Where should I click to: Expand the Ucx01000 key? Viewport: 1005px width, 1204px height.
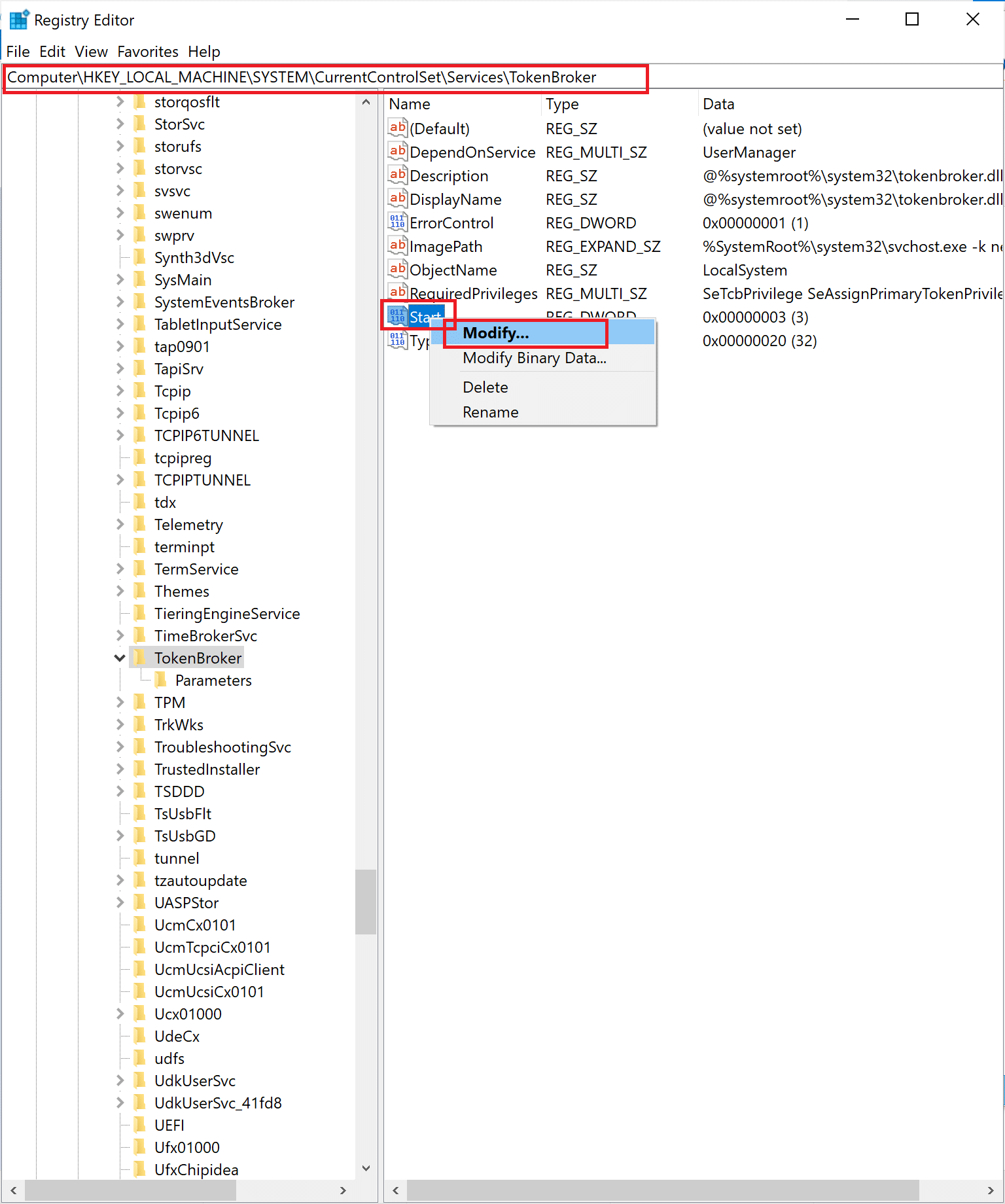tap(120, 1014)
